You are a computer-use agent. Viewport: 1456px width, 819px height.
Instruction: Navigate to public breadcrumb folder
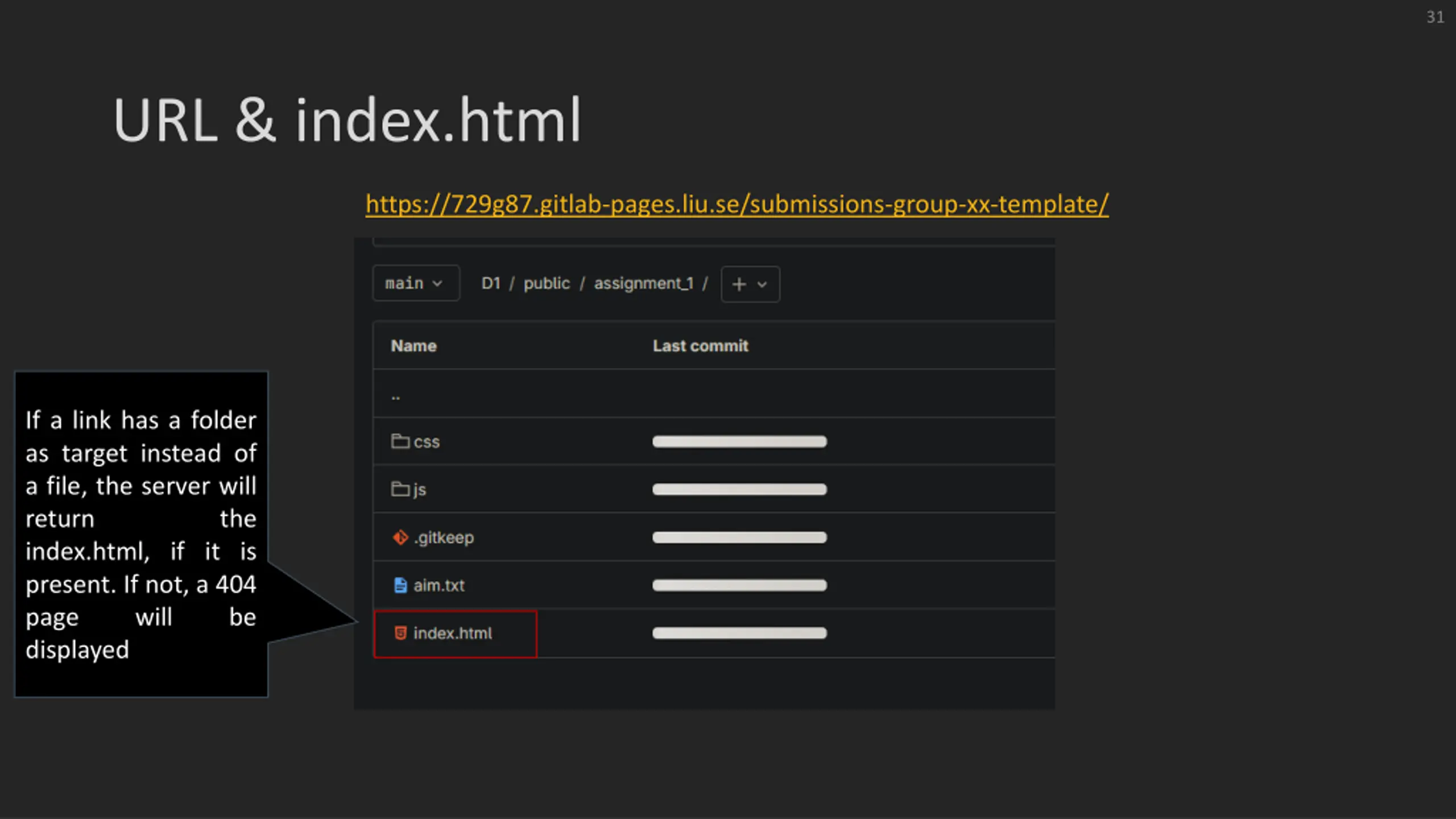[546, 283]
